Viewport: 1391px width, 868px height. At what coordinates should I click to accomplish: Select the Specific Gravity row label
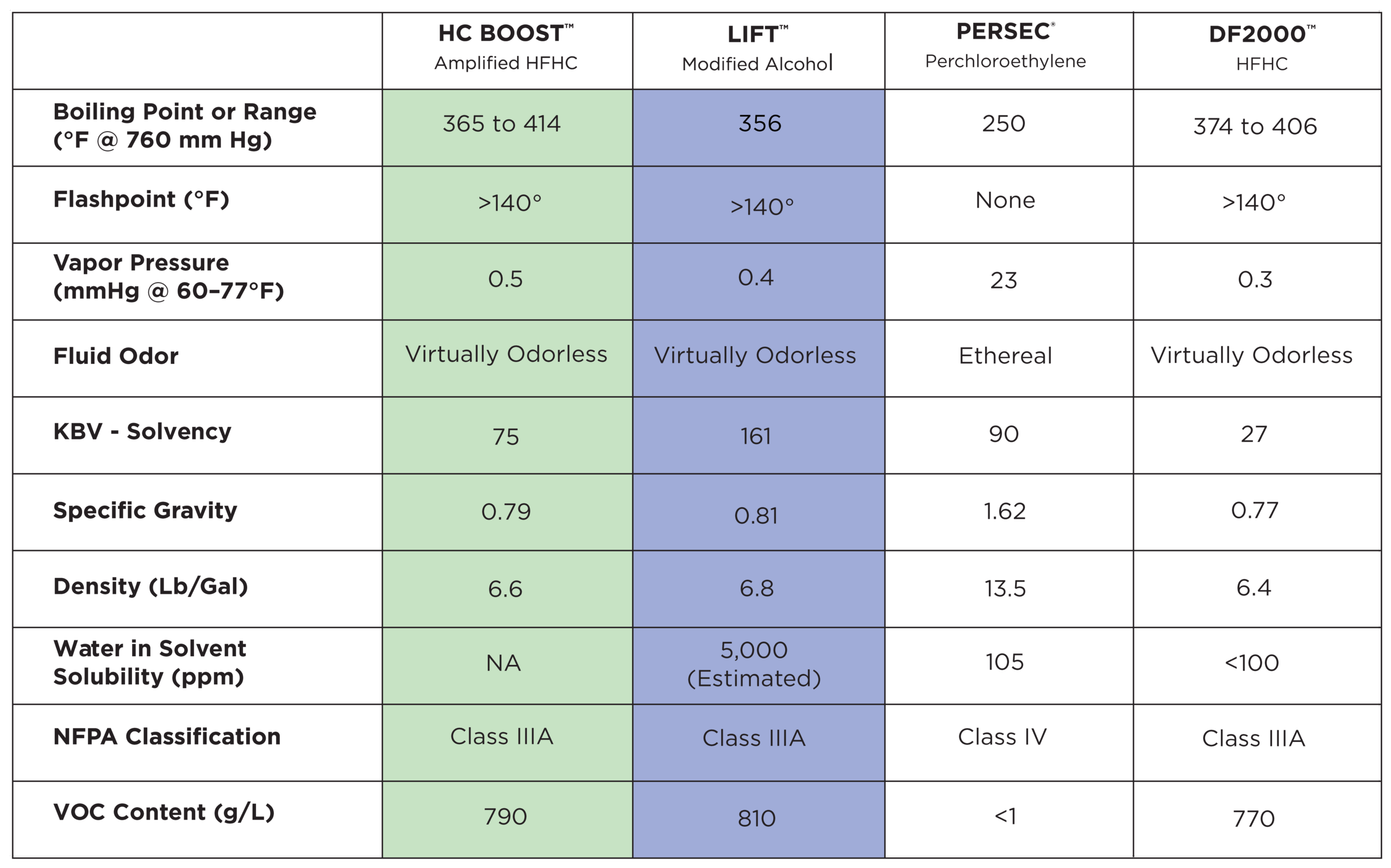145,511
